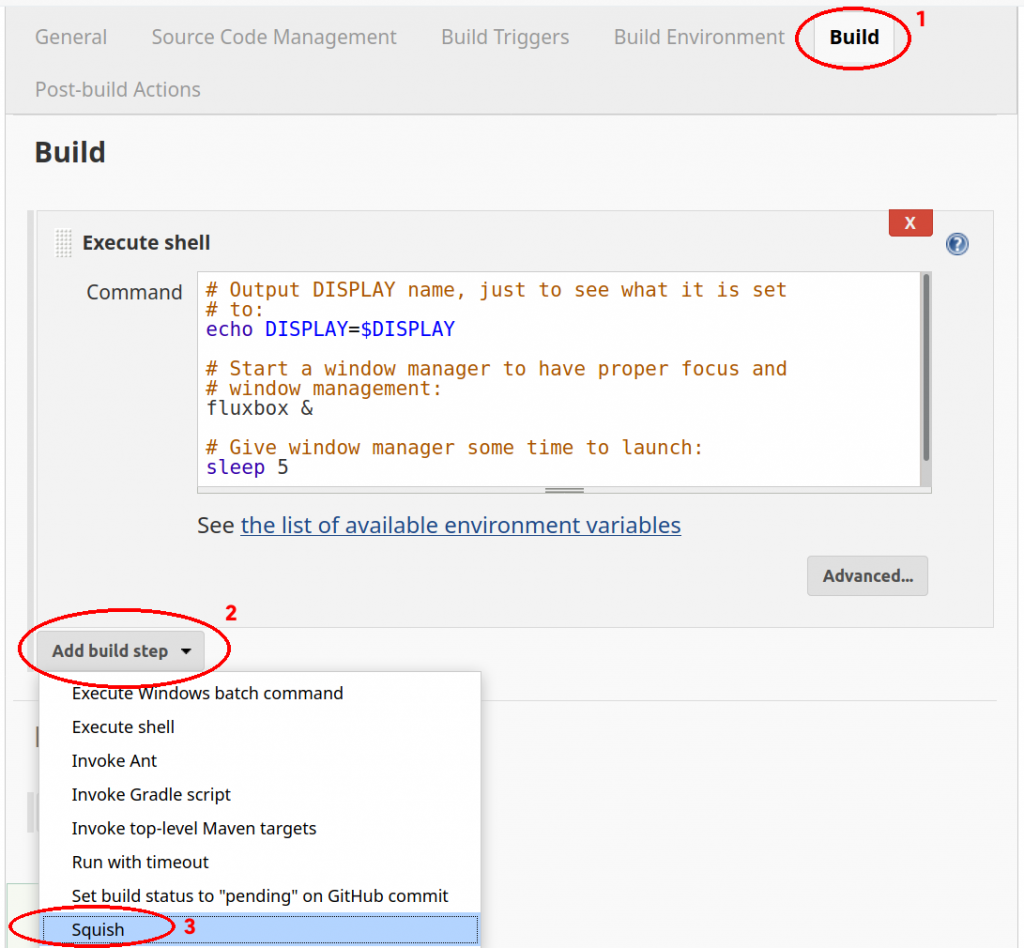Open the list of available environment variables
The image size is (1024, 948).
pyautogui.click(x=461, y=525)
